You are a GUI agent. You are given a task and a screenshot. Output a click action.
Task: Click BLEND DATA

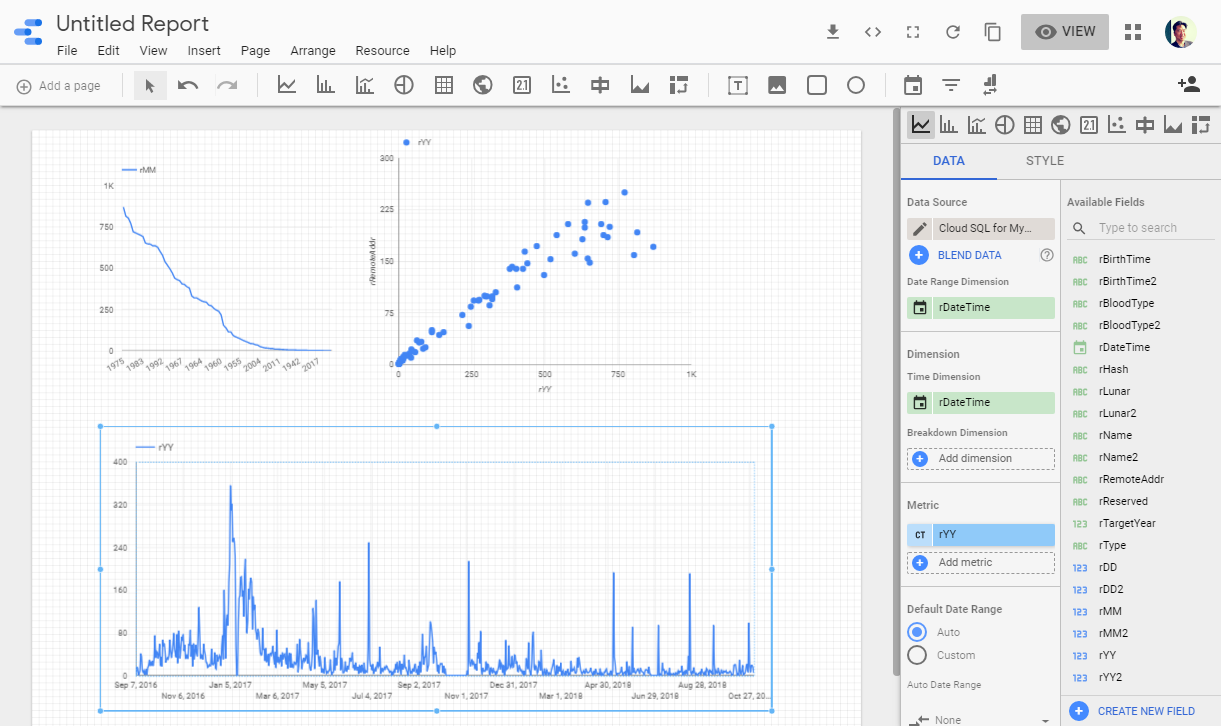click(968, 255)
